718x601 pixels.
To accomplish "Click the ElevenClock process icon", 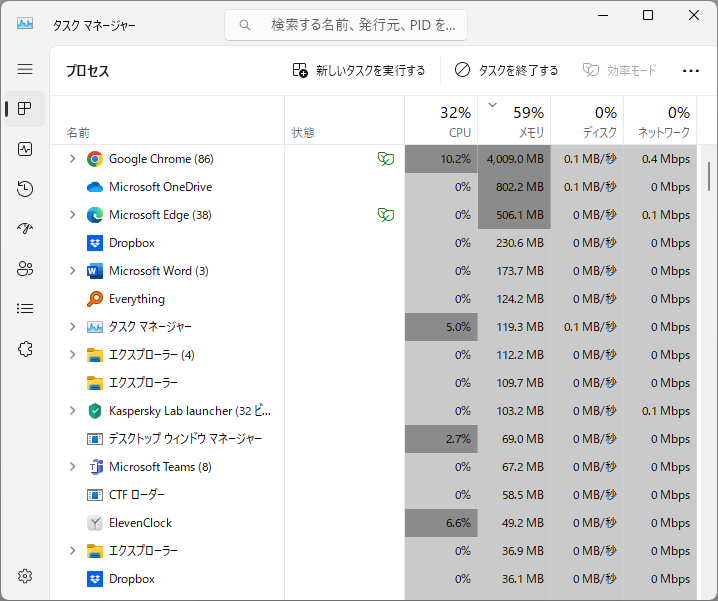I will point(95,523).
